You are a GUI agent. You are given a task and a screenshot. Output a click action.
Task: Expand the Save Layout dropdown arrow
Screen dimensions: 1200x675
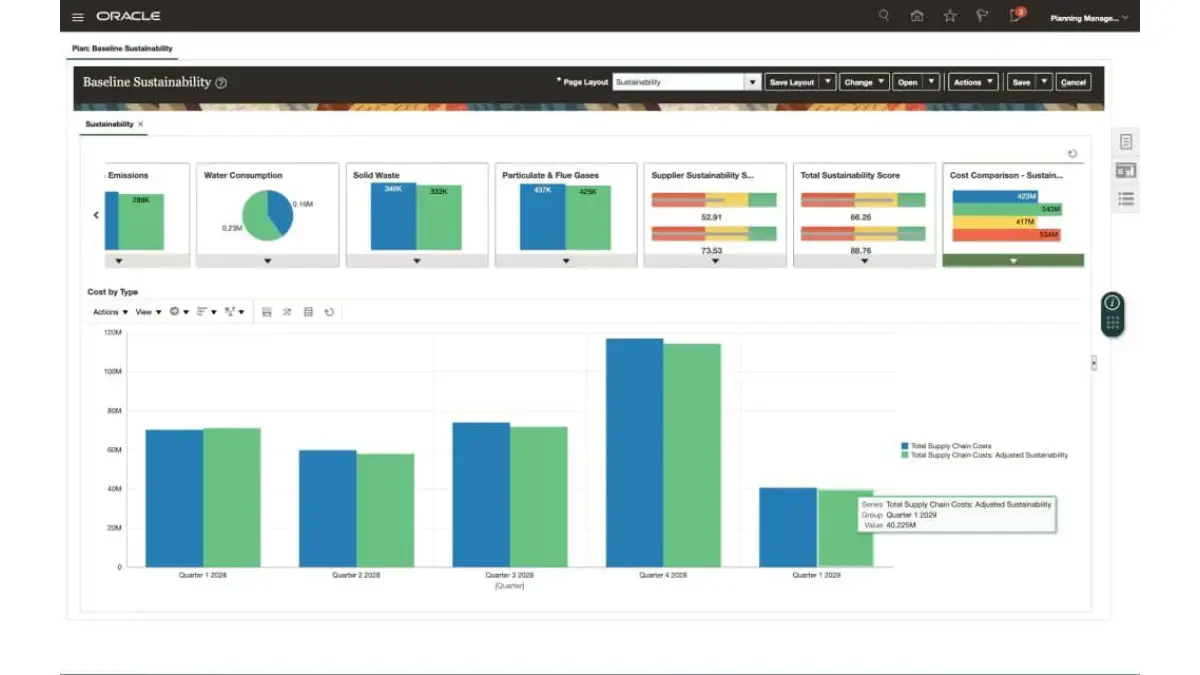point(827,82)
